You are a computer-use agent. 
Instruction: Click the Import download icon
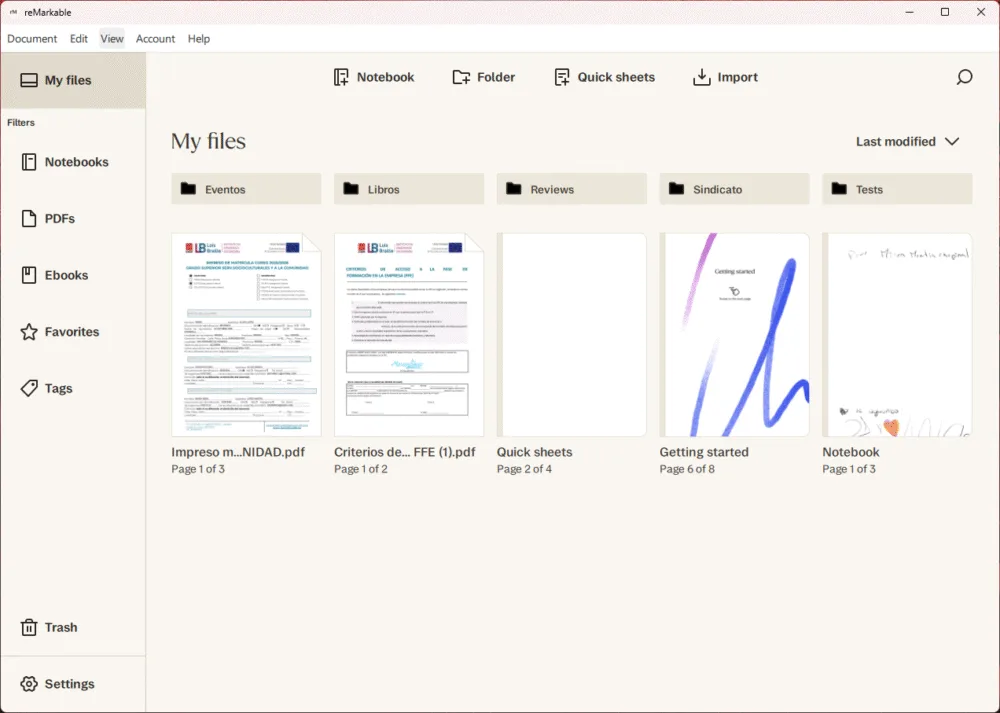coord(702,77)
